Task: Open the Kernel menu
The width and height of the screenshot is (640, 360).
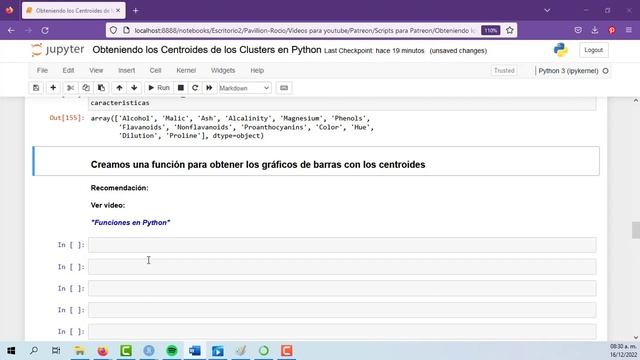Action: (x=186, y=70)
